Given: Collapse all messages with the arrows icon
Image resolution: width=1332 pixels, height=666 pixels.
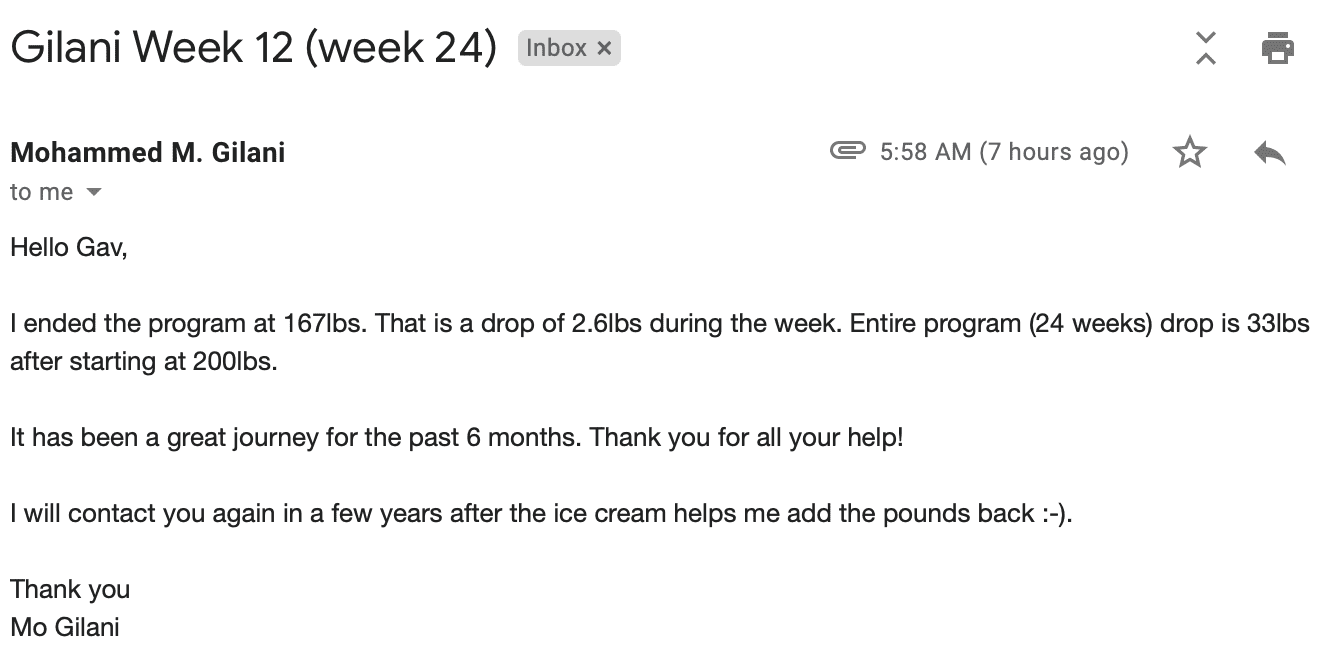Looking at the screenshot, I should tap(1206, 47).
